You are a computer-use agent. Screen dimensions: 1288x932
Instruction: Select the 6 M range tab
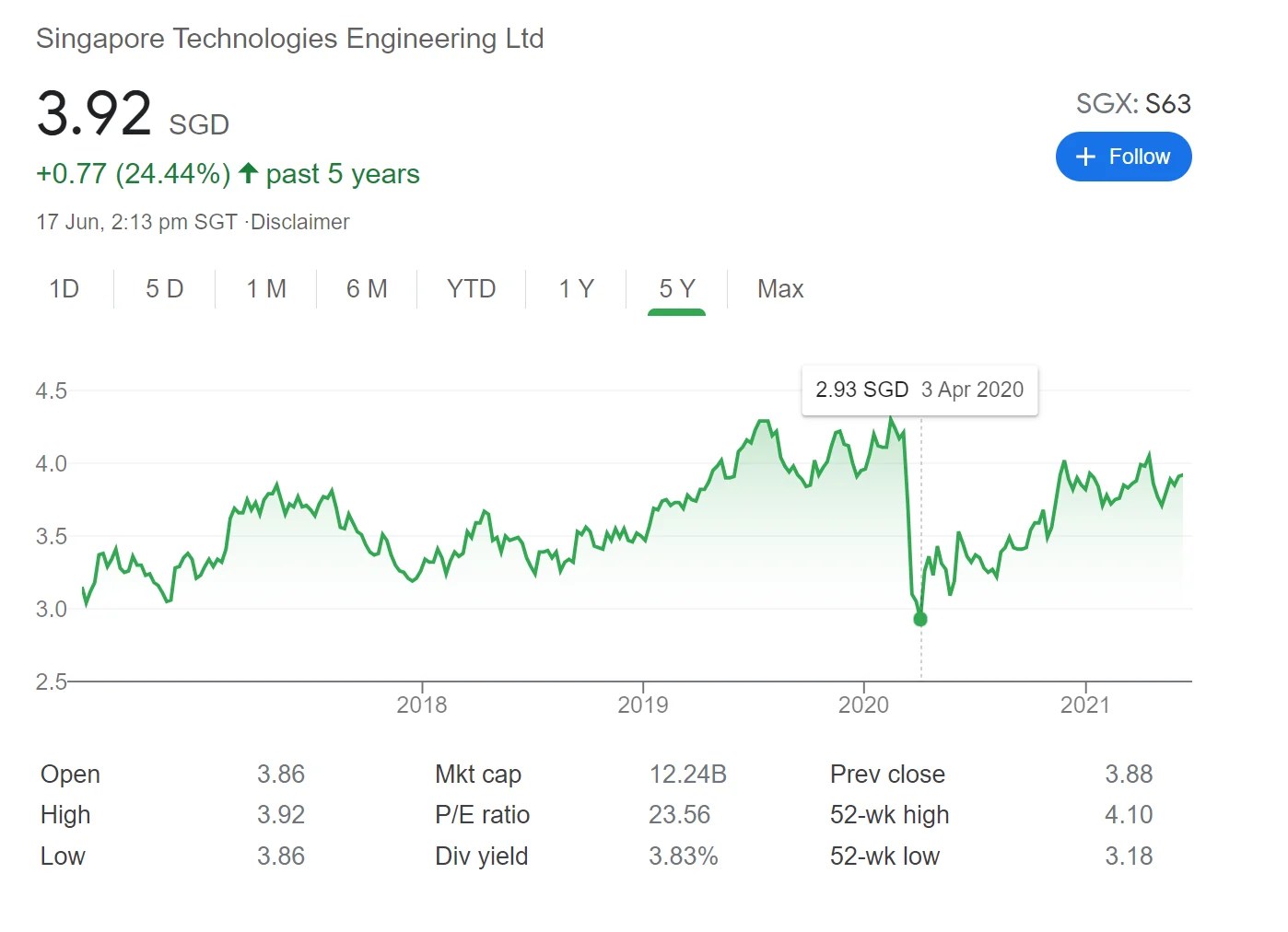(x=367, y=289)
